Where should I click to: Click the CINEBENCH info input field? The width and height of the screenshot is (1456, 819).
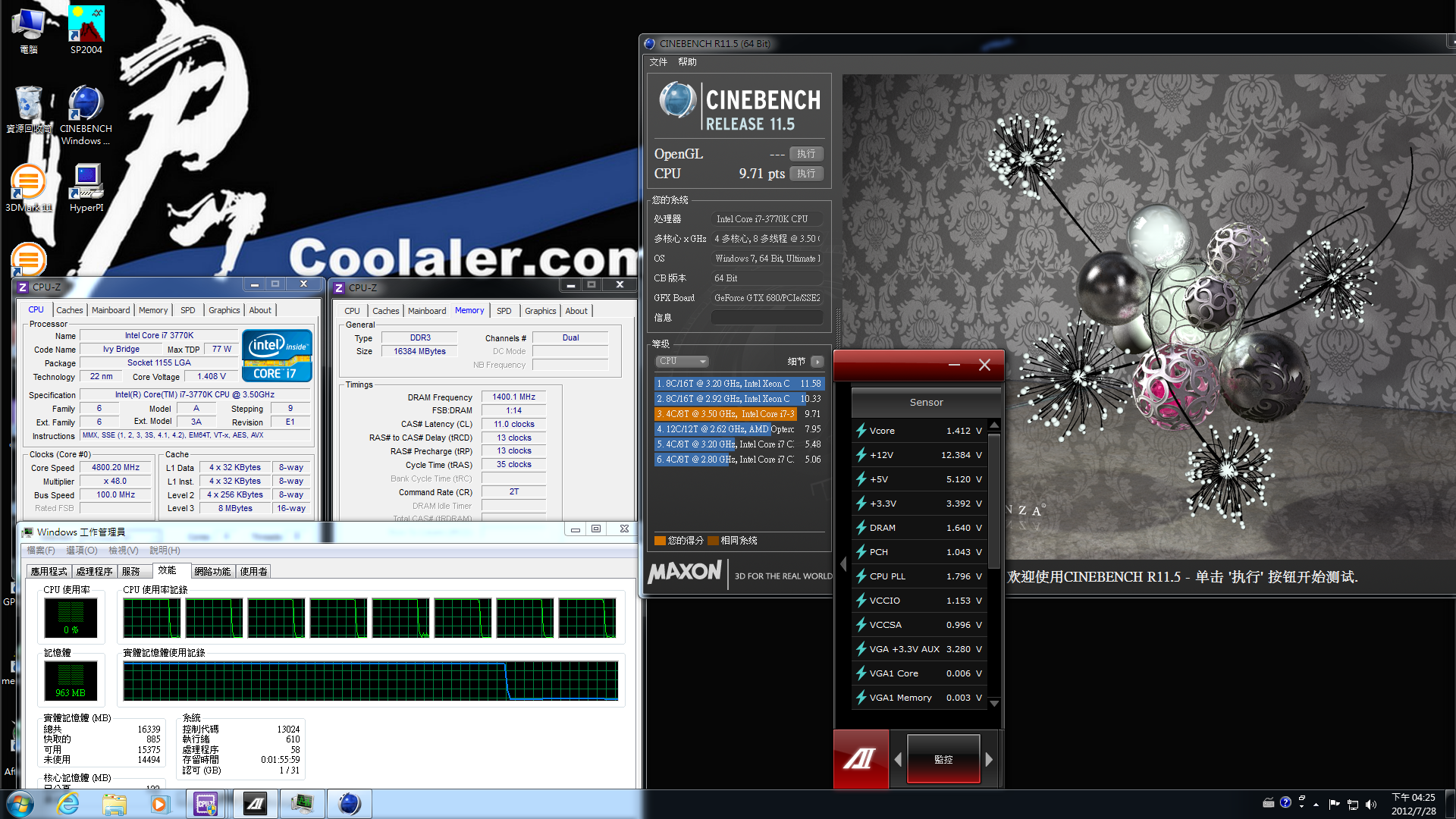point(767,318)
